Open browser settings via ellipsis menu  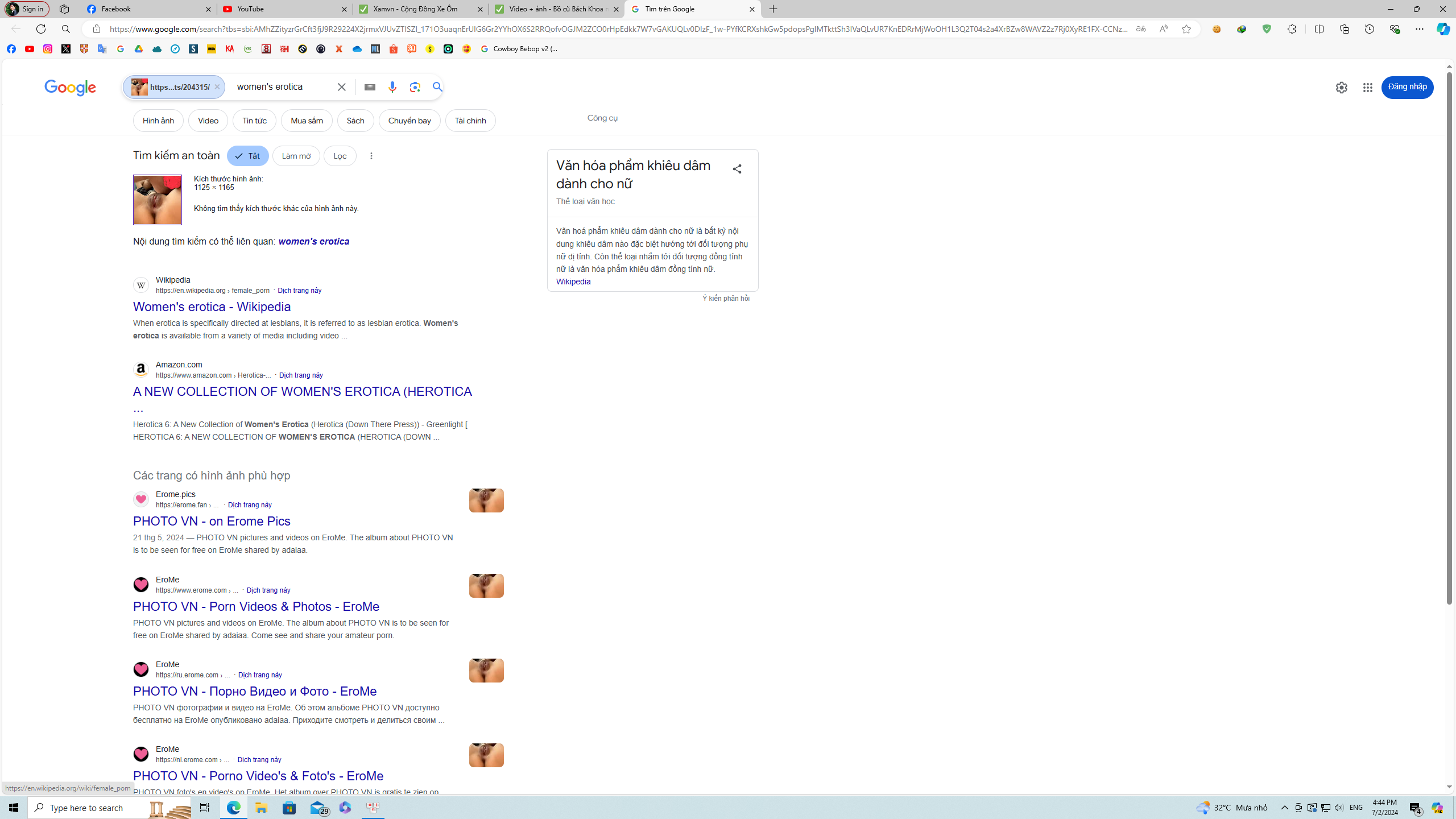pyautogui.click(x=1420, y=29)
